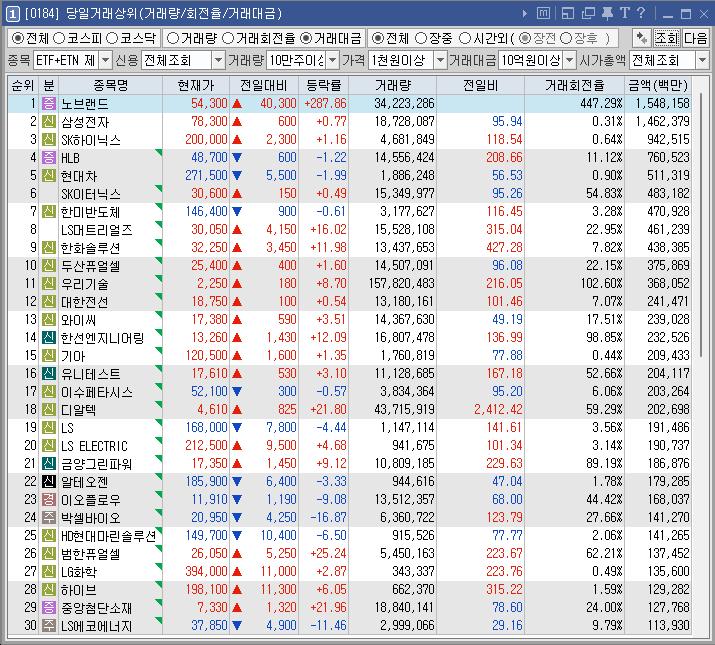The image size is (715, 645).
Task: Click the window number 1 icon in title bar
Action: 13,14
